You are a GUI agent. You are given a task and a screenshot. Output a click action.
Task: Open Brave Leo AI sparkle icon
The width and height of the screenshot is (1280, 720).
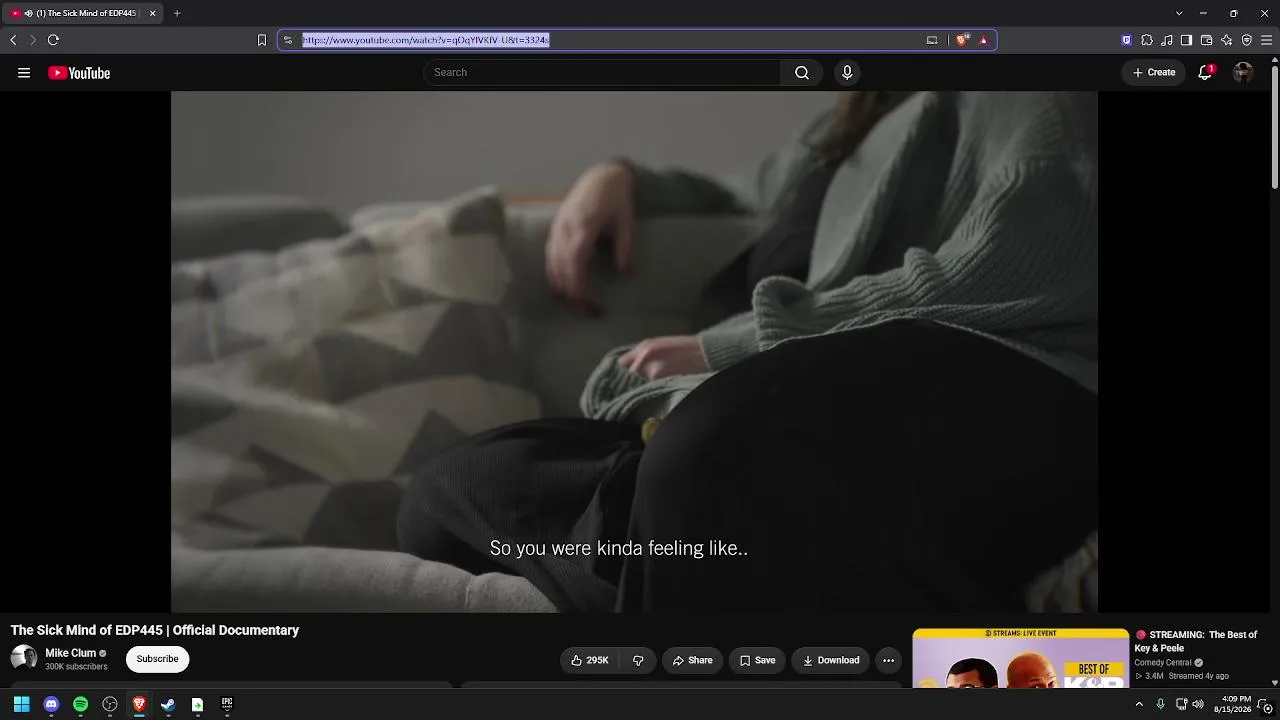tap(1226, 40)
